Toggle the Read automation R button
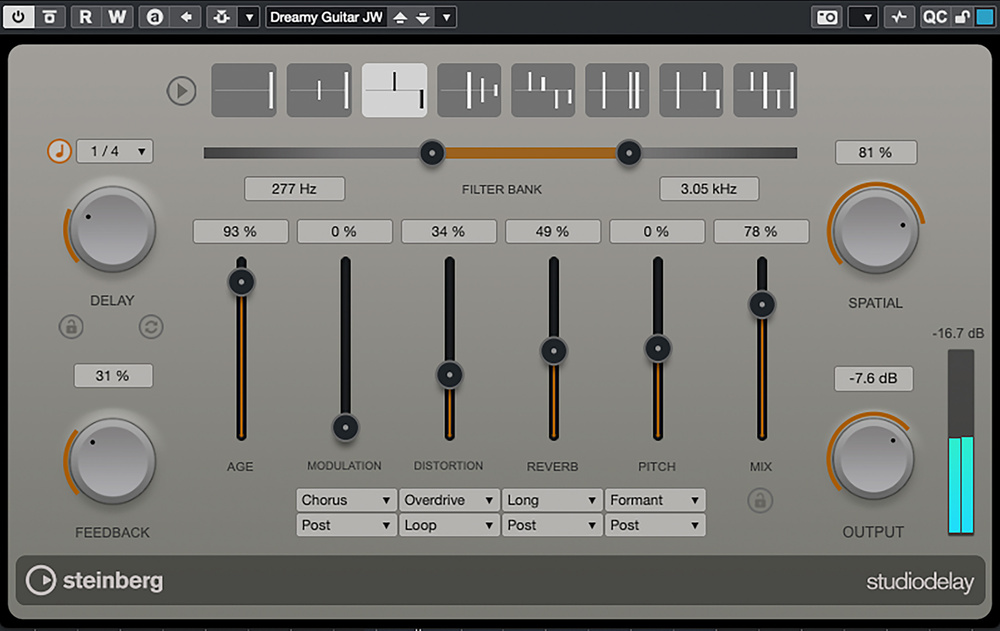This screenshot has height=631, width=1000. [x=86, y=17]
